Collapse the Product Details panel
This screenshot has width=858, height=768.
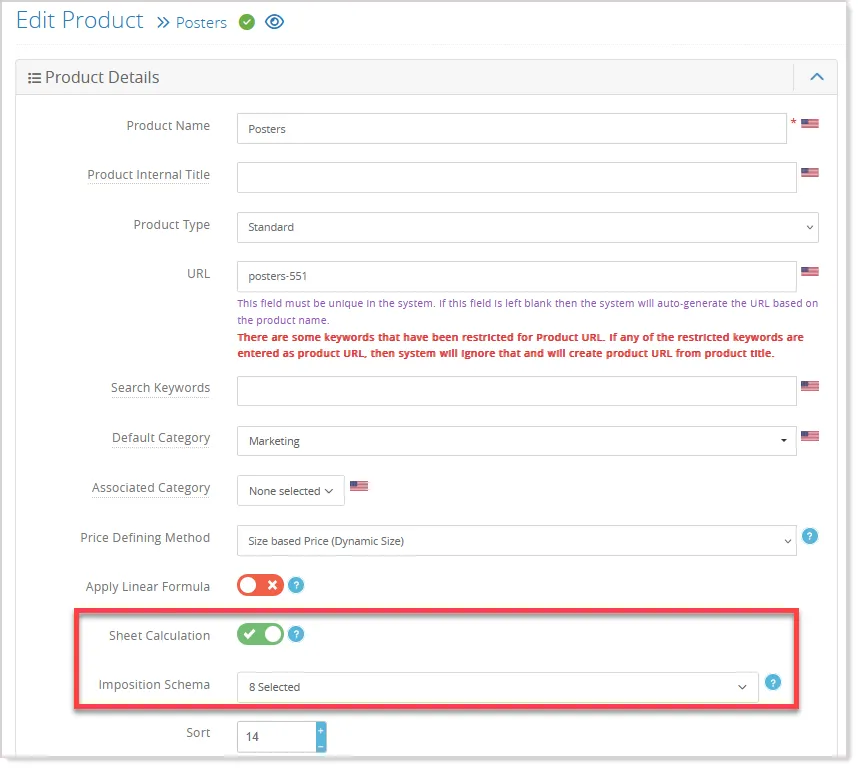(816, 77)
